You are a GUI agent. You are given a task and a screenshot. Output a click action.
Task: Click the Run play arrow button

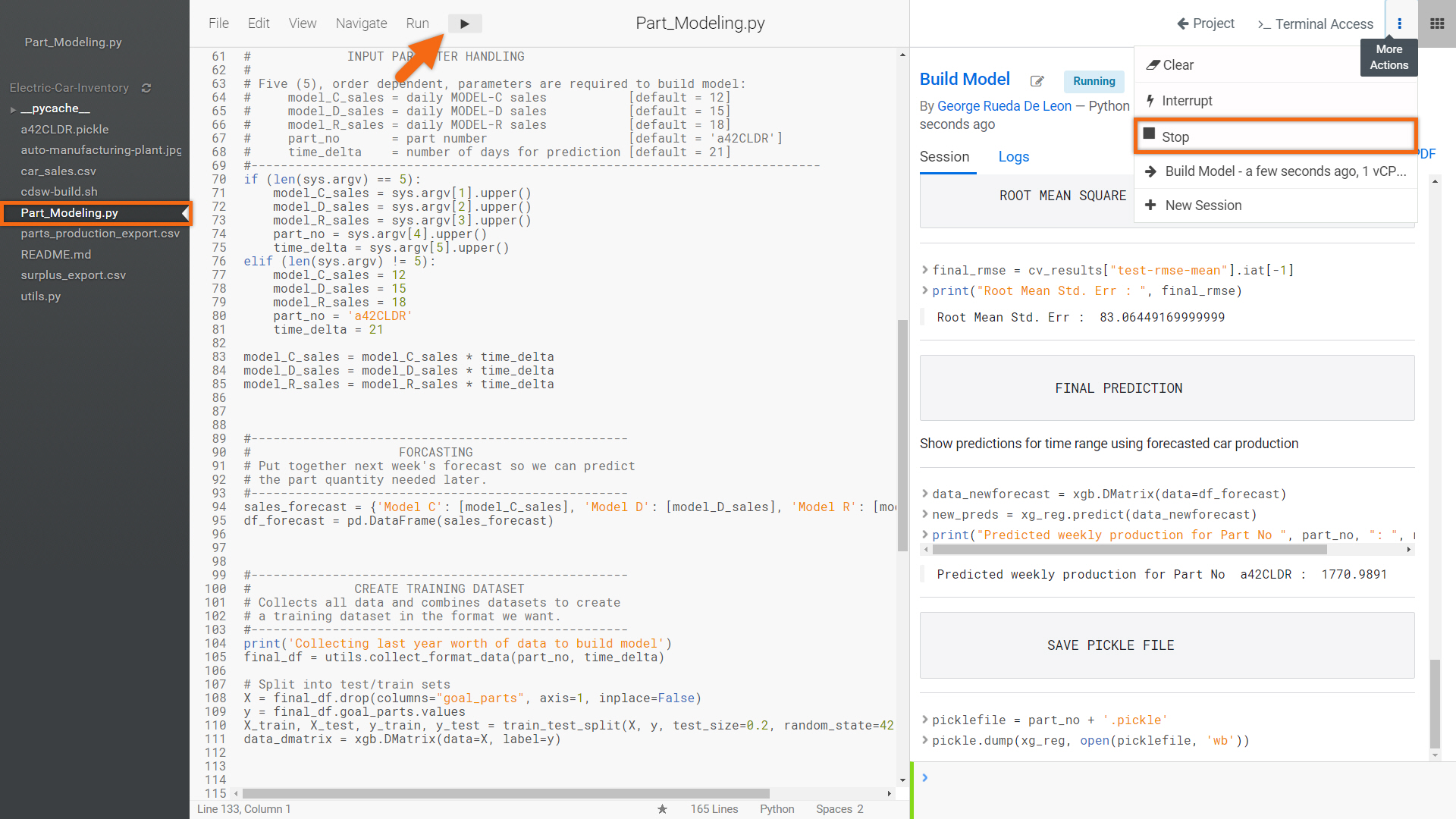(464, 24)
